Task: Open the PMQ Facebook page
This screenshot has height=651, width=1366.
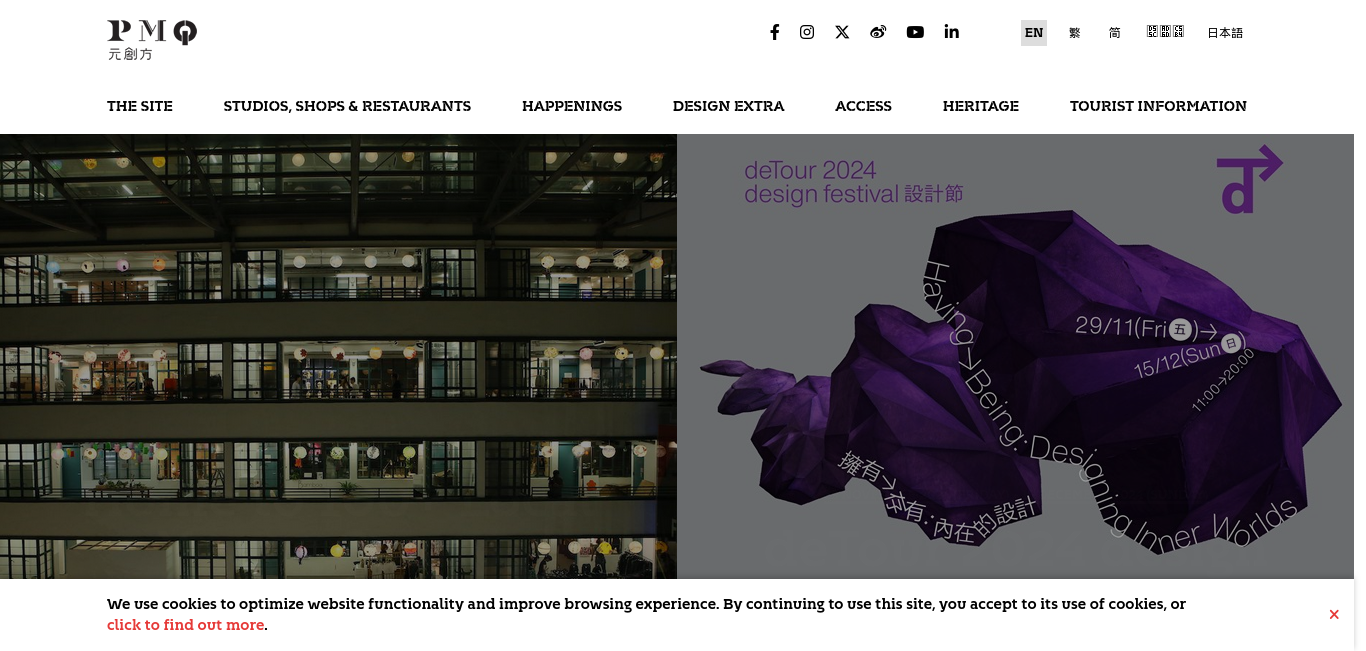Action: (774, 32)
